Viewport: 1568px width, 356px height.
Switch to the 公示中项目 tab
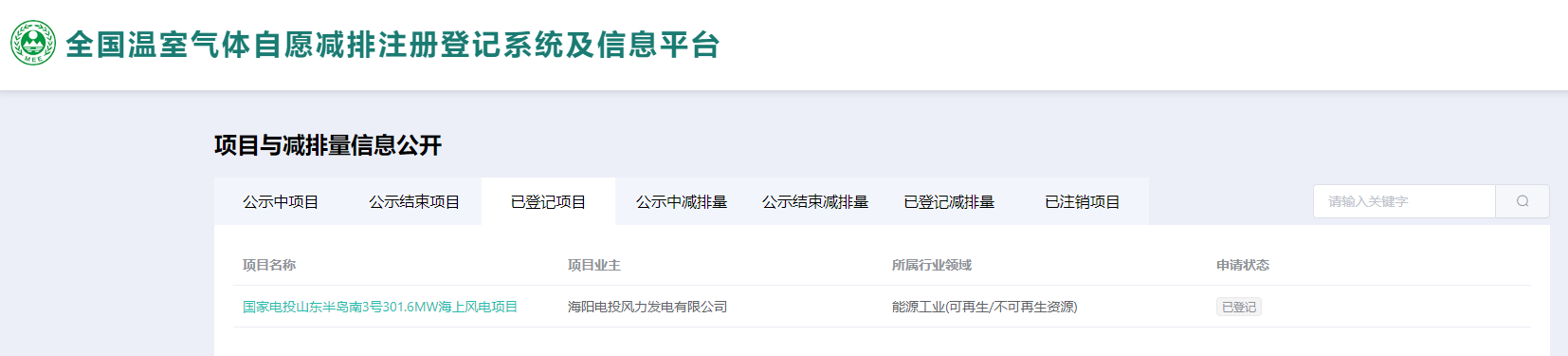pos(281,201)
